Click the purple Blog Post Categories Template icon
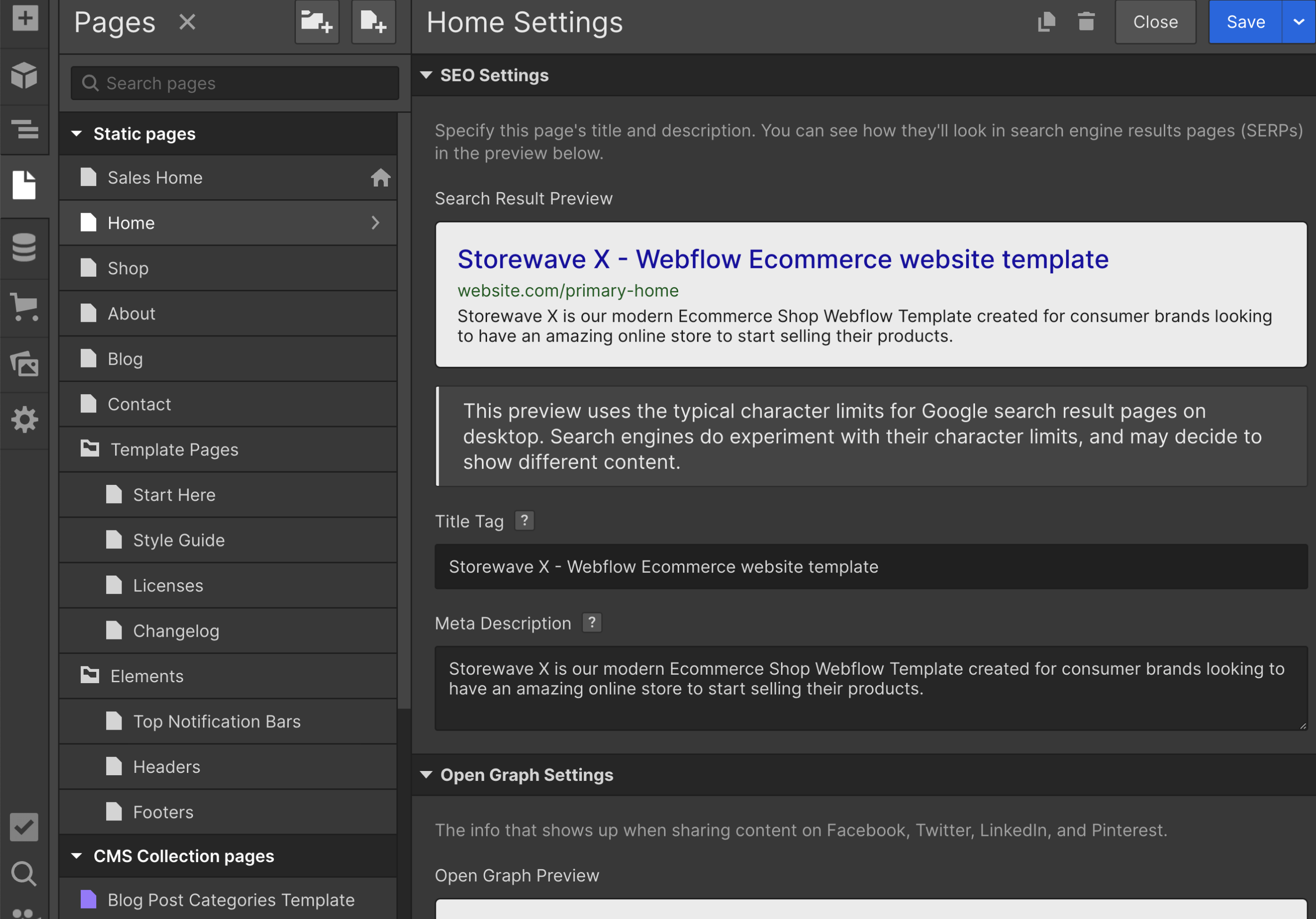 [x=88, y=899]
